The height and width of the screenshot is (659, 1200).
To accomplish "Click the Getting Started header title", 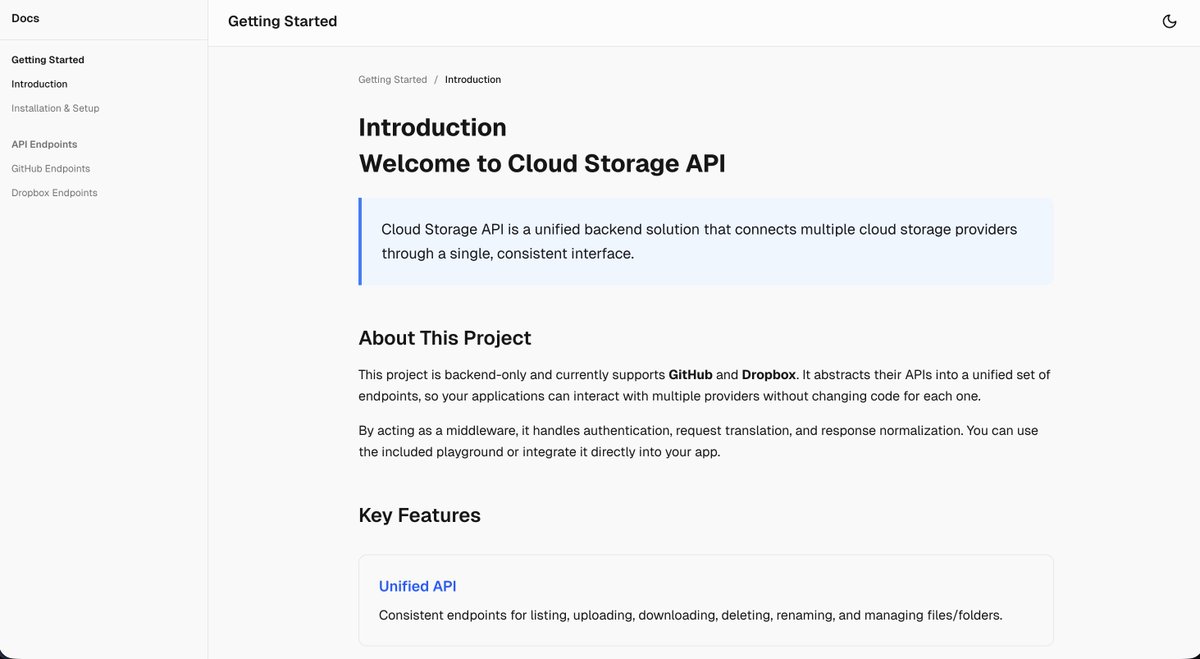I will click(282, 21).
